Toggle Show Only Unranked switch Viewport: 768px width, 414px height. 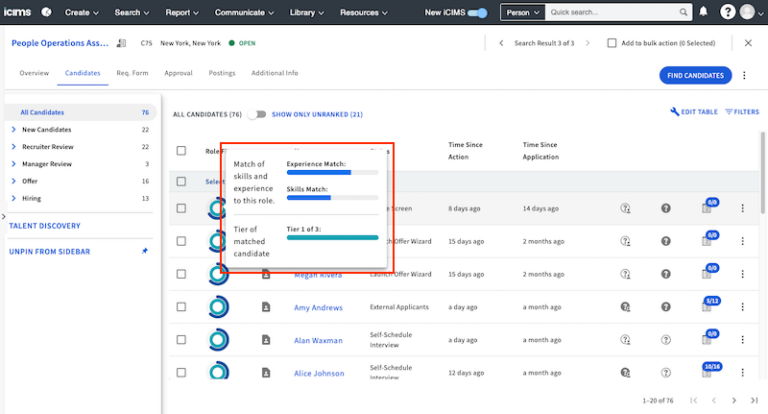(259, 114)
